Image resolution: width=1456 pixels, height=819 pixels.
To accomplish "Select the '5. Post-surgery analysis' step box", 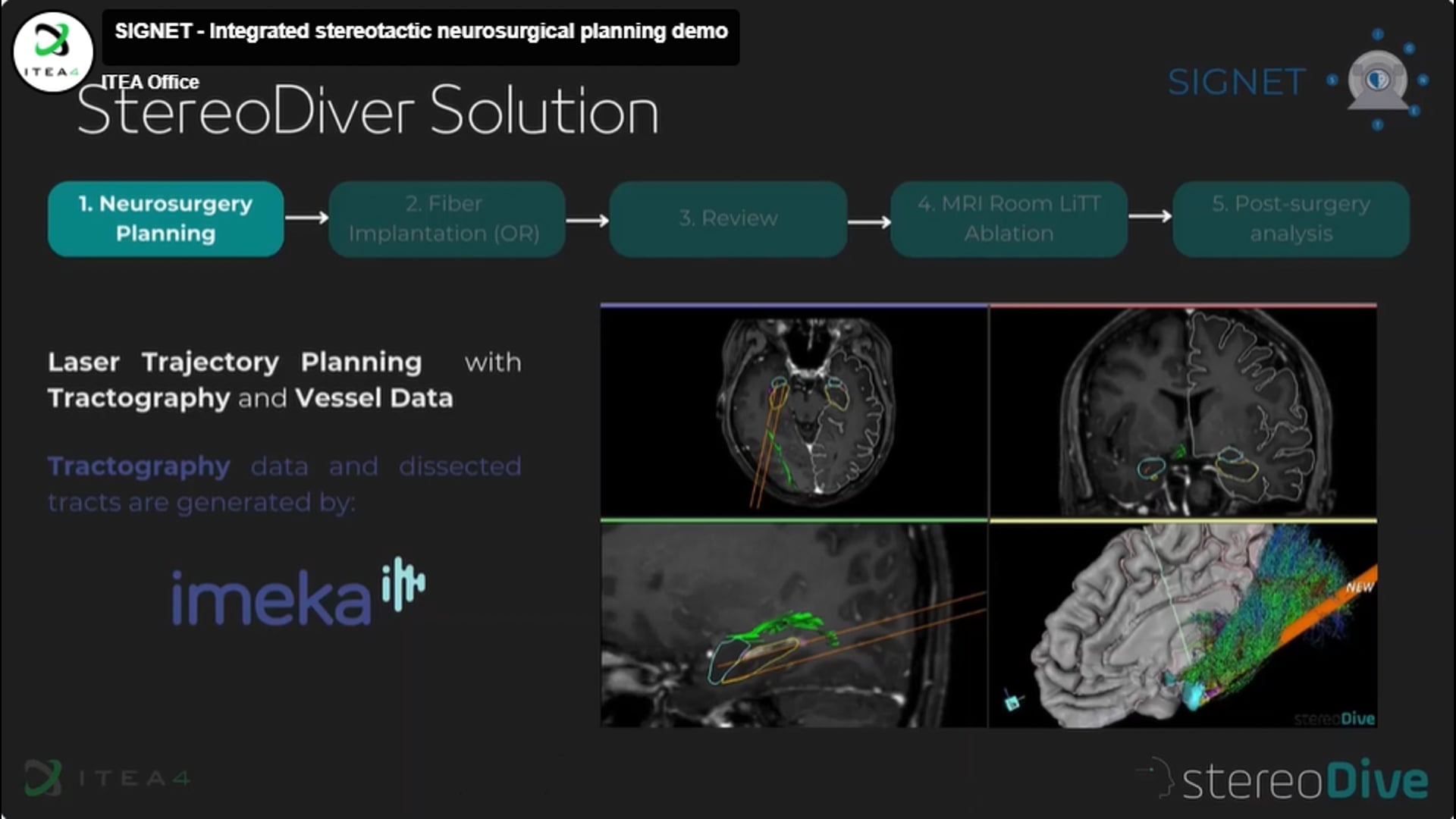I will click(1291, 218).
